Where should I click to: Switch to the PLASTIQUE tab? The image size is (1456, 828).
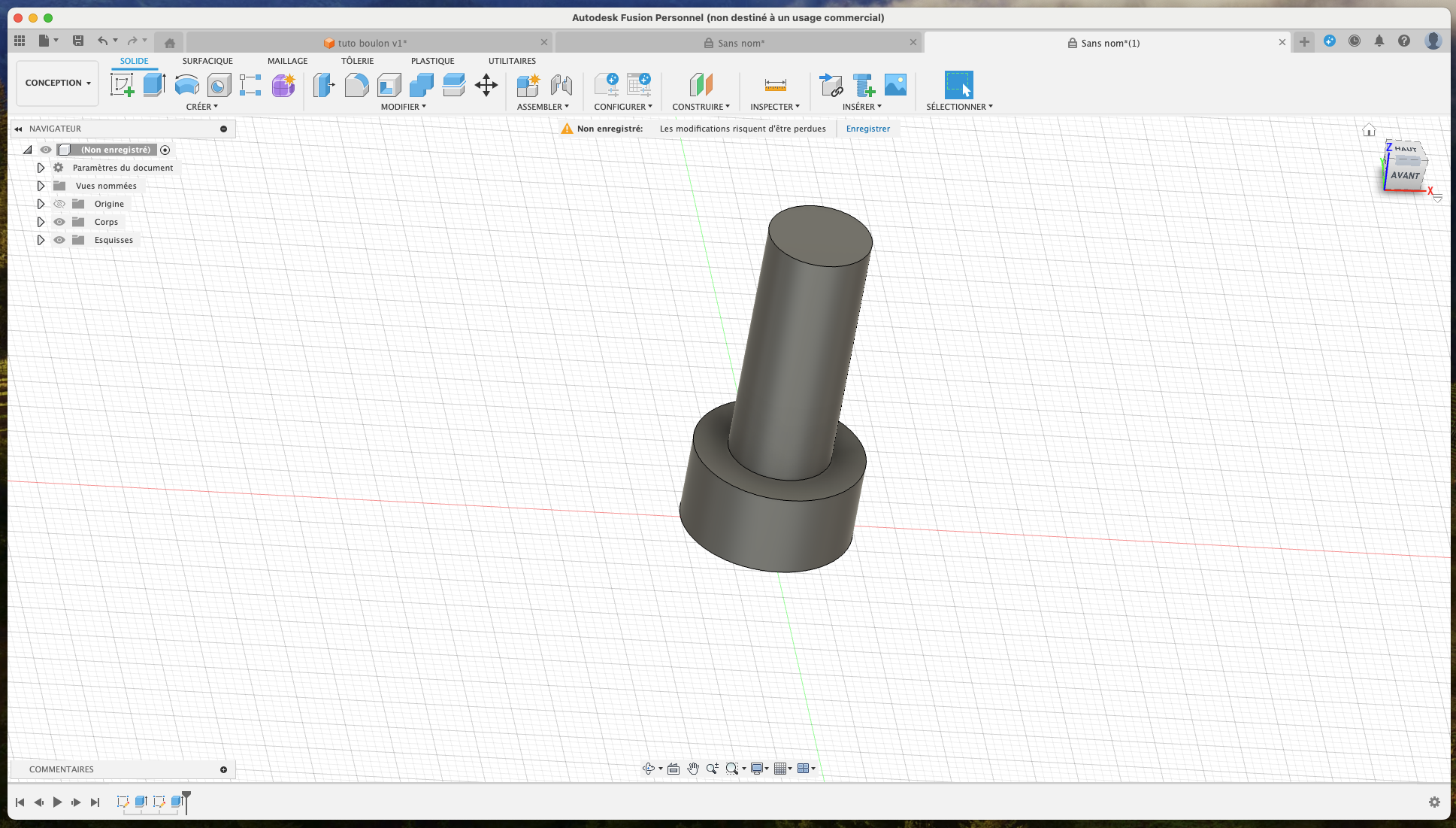[x=432, y=61]
